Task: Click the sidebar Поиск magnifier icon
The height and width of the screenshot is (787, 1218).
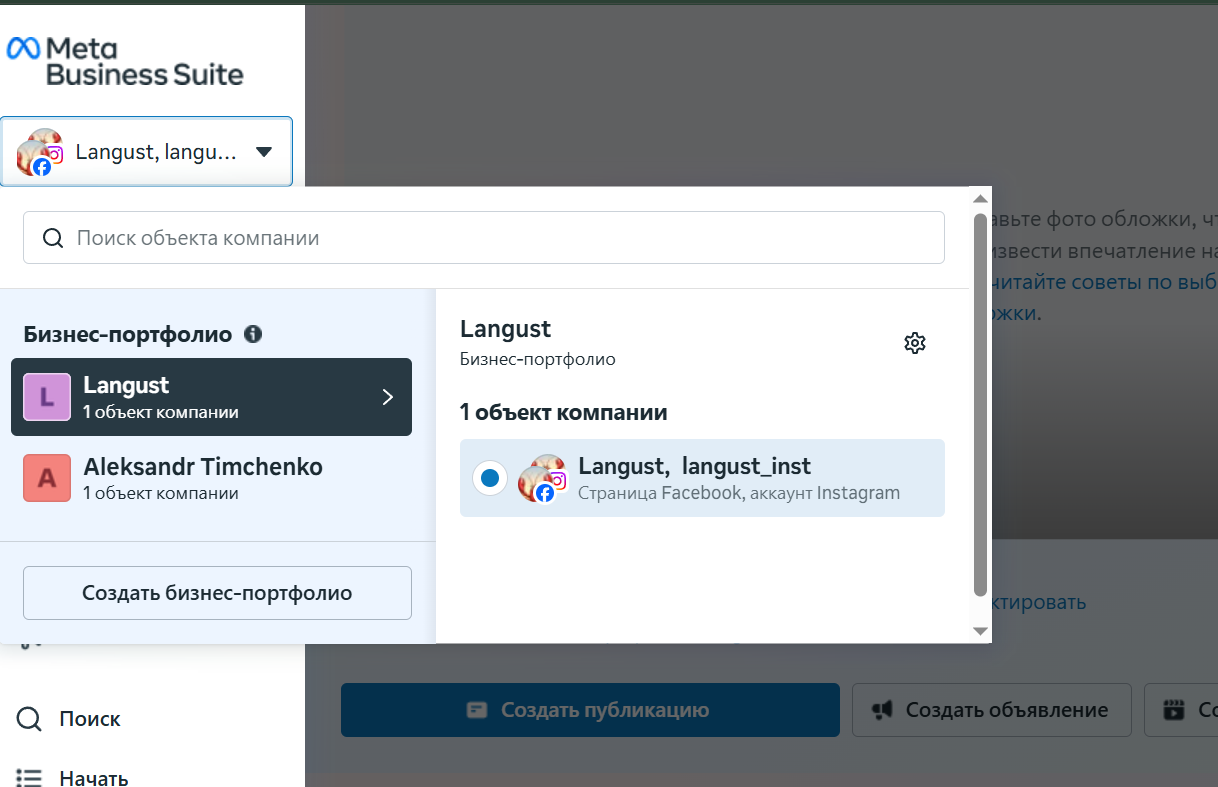Action: [x=30, y=719]
